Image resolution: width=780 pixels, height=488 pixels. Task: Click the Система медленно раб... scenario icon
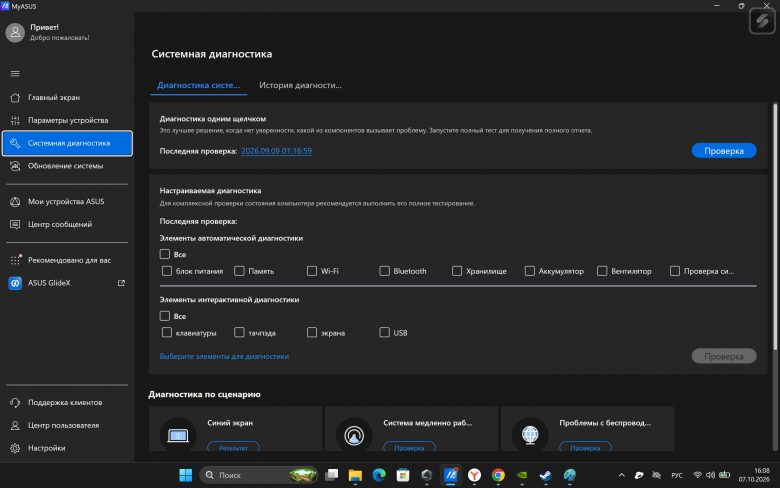(x=354, y=436)
